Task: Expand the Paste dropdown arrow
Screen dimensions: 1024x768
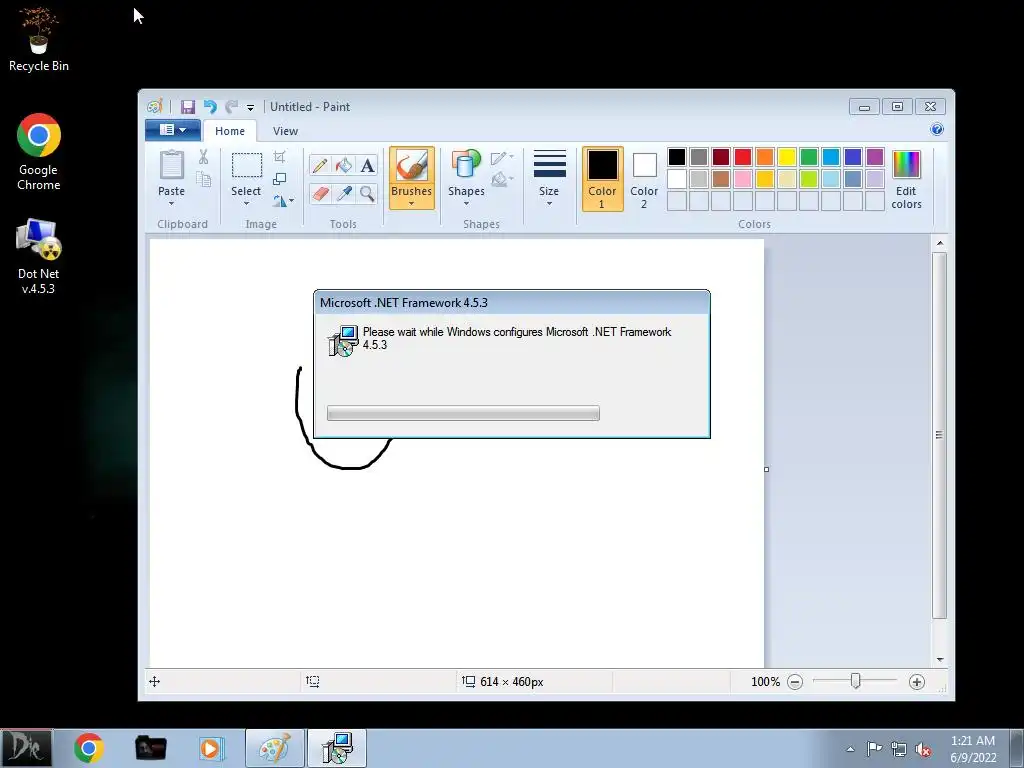Action: click(x=171, y=203)
